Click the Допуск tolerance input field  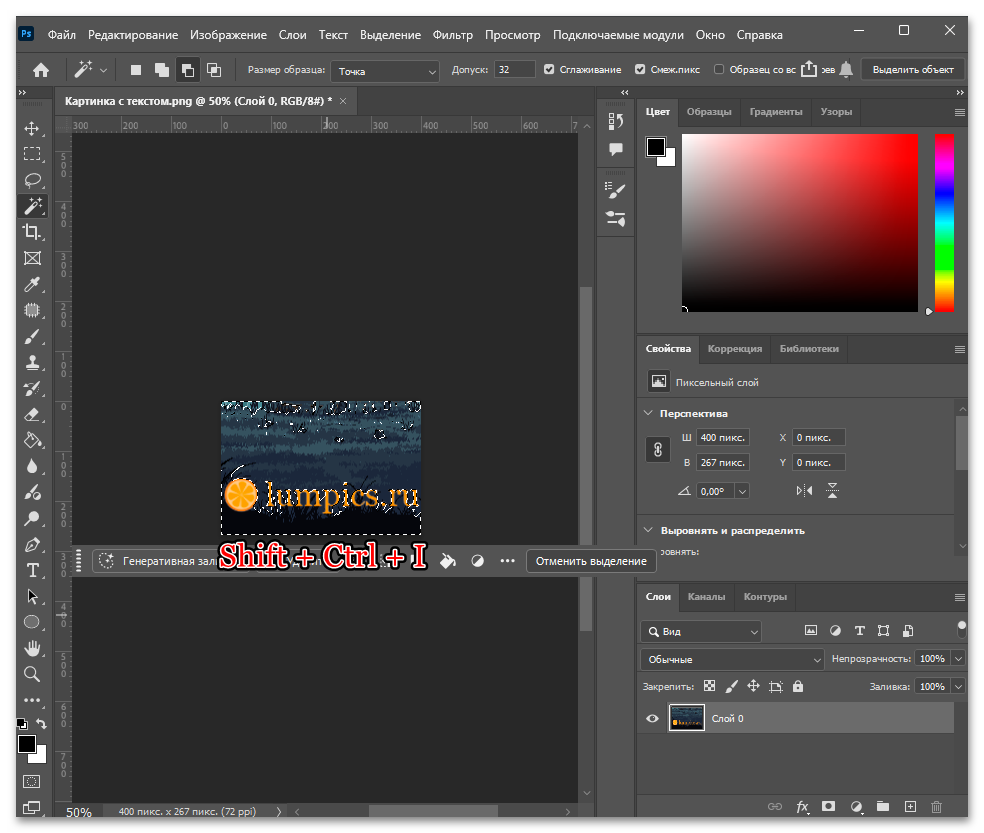pos(515,70)
